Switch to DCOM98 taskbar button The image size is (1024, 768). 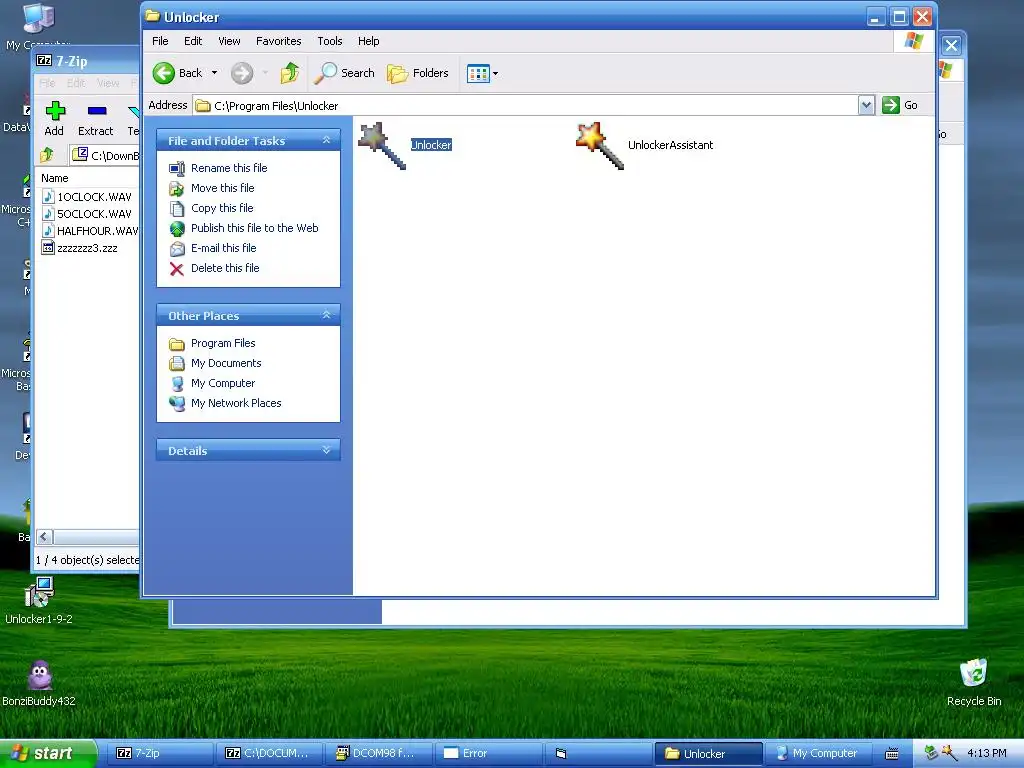click(379, 754)
